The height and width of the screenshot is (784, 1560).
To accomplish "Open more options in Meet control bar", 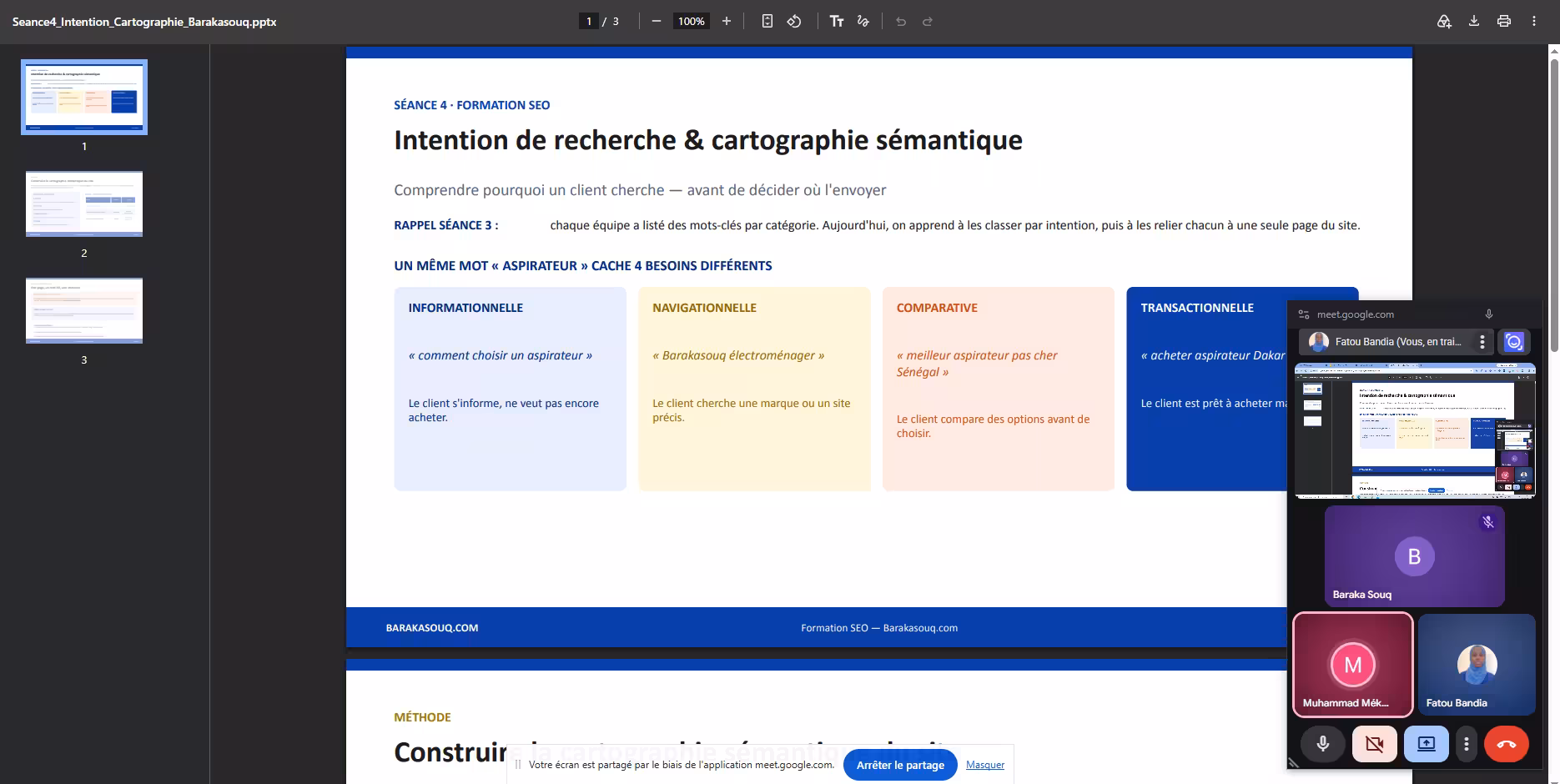I will click(1467, 744).
